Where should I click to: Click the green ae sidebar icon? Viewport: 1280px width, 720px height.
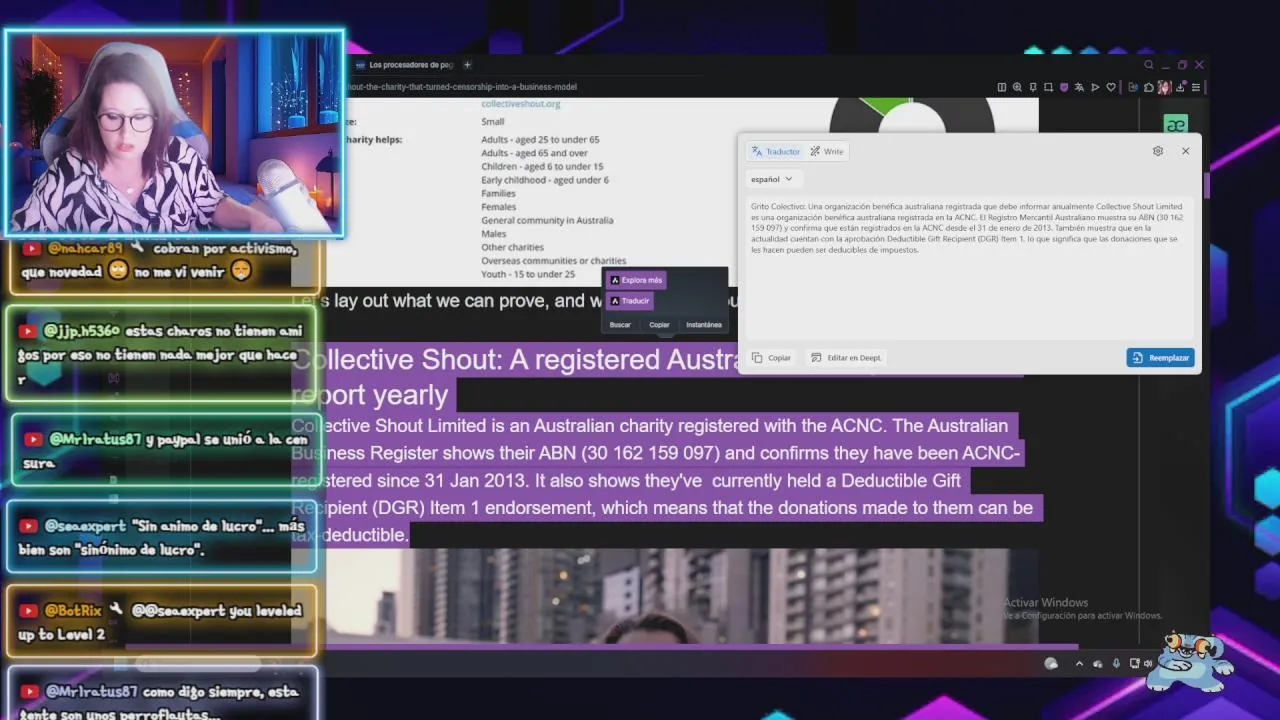(x=1175, y=125)
